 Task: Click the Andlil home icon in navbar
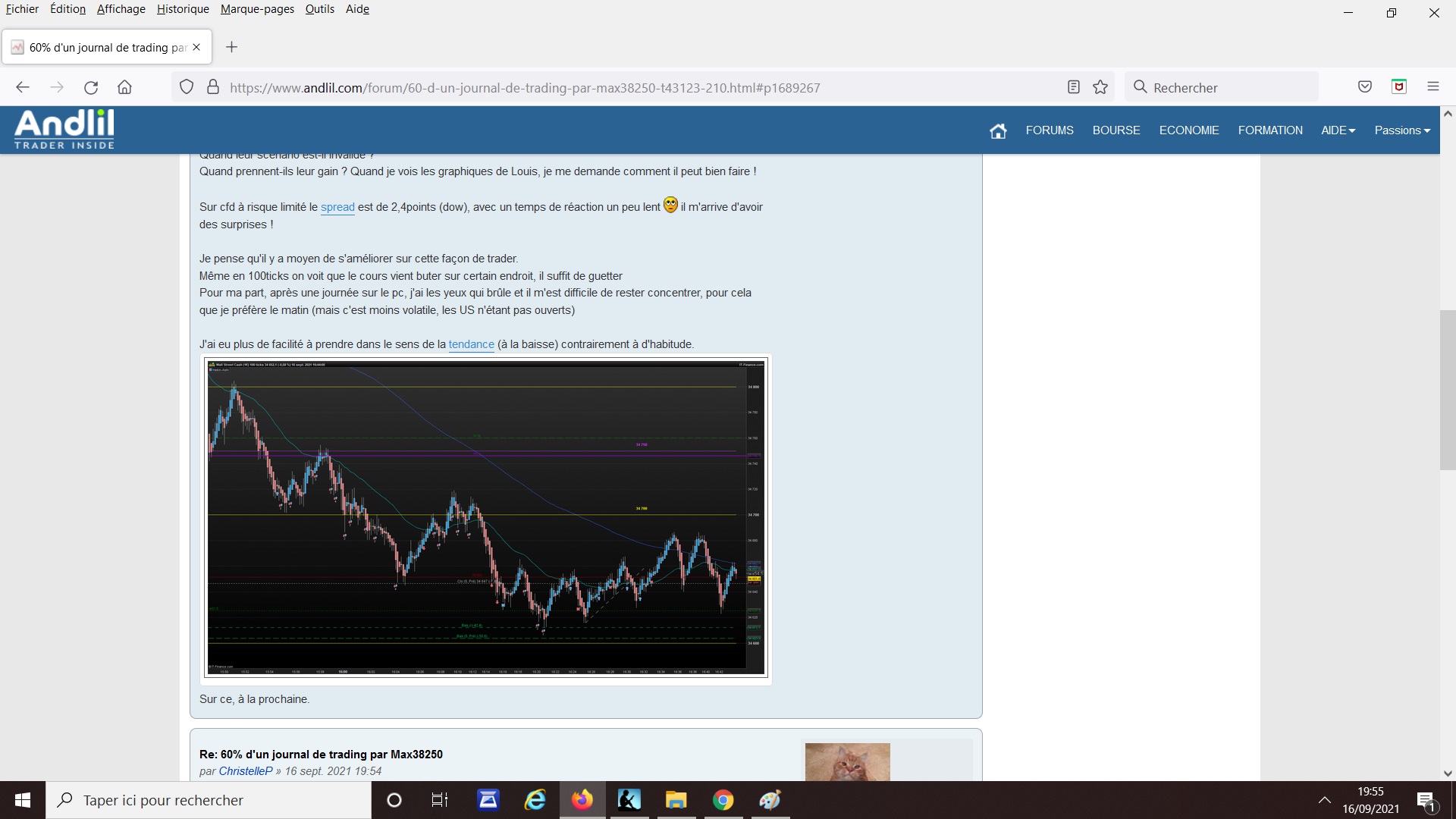pos(998,130)
